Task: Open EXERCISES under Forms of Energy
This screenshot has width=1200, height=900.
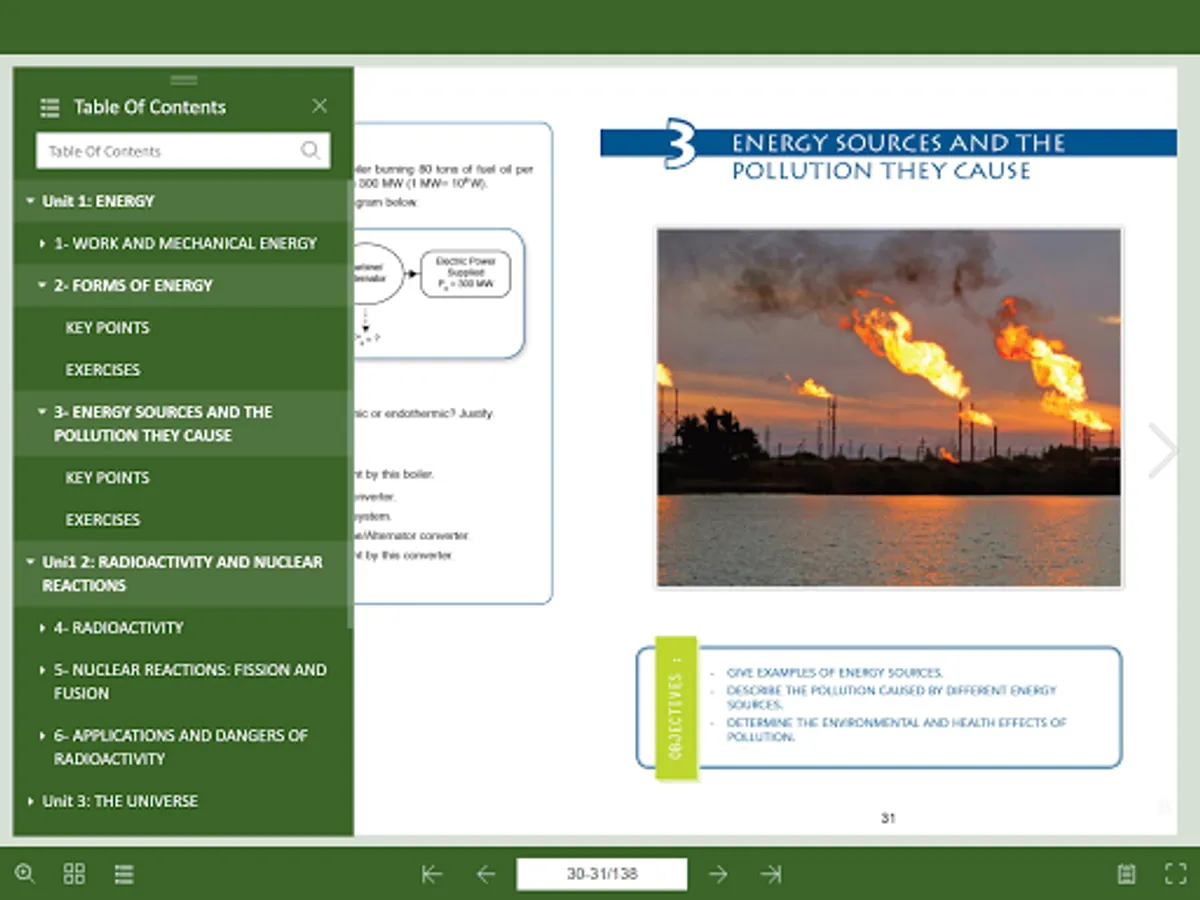Action: pos(103,369)
